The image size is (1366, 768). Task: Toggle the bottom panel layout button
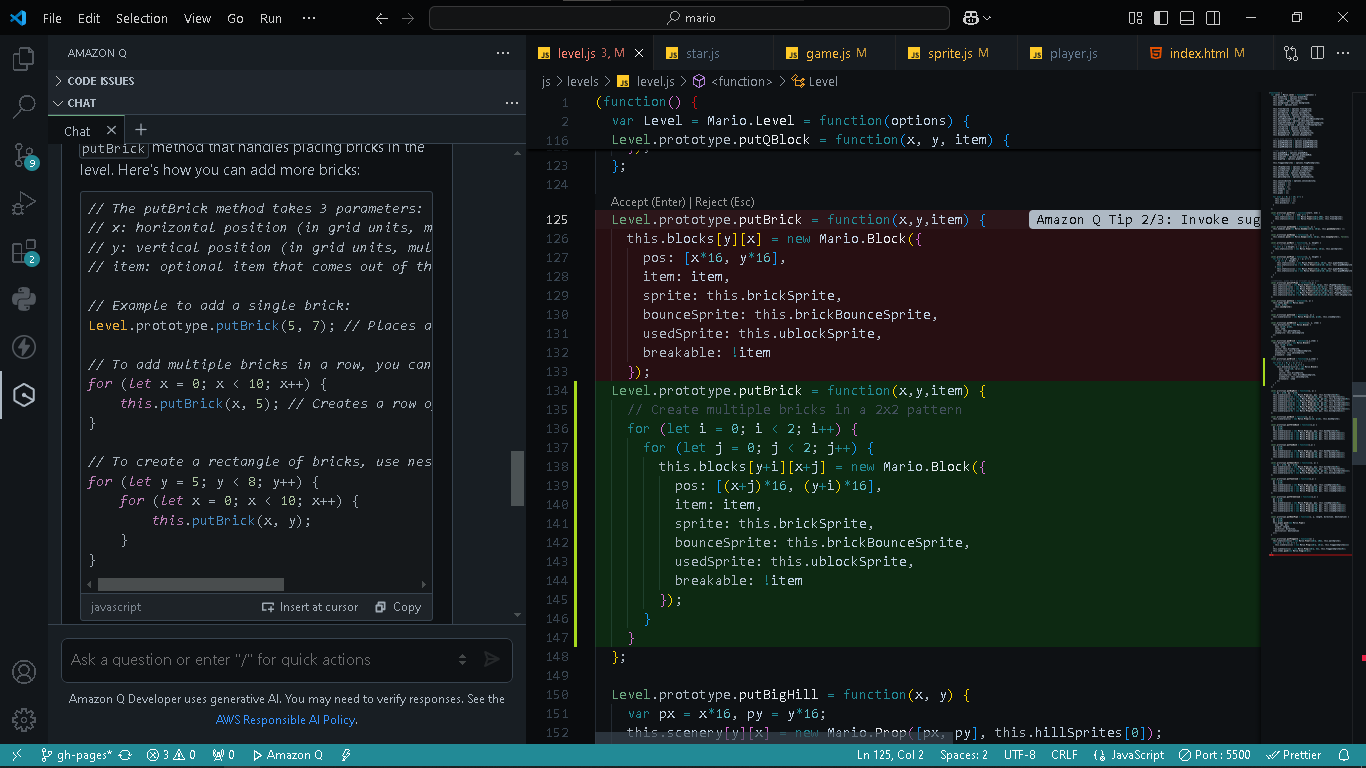click(1187, 18)
